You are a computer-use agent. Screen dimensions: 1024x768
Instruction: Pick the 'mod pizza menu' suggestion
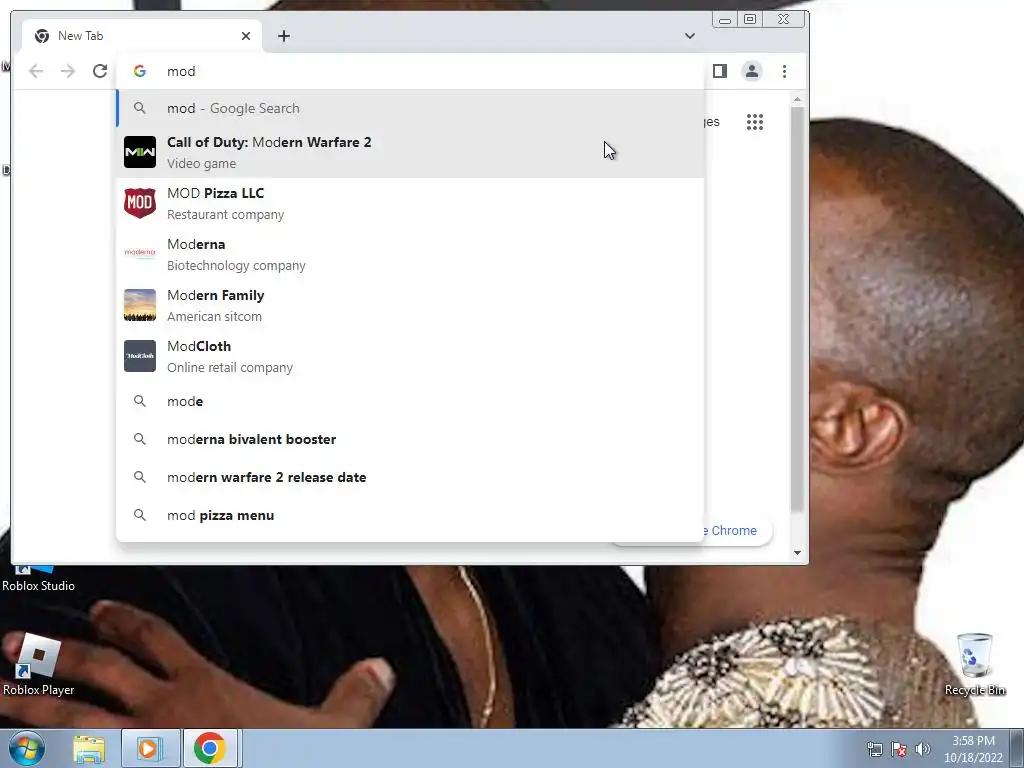411,515
